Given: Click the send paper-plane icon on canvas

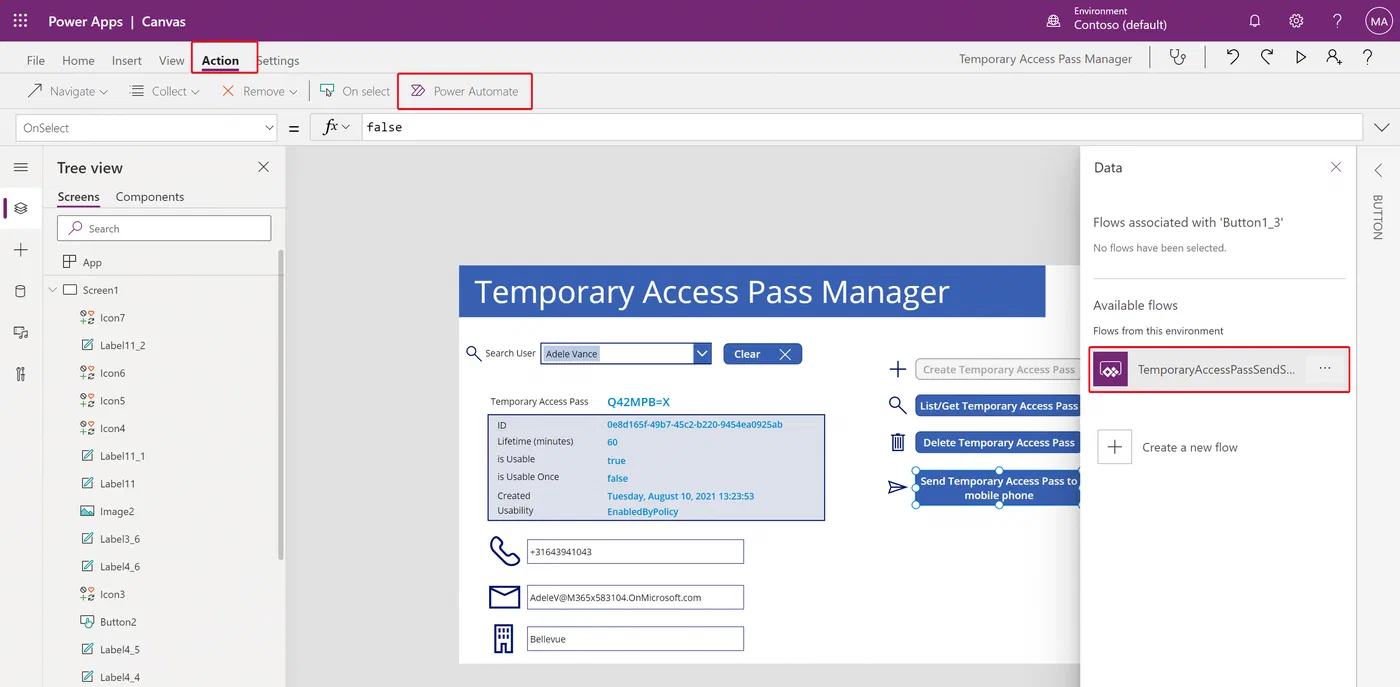Looking at the screenshot, I should pyautogui.click(x=897, y=487).
